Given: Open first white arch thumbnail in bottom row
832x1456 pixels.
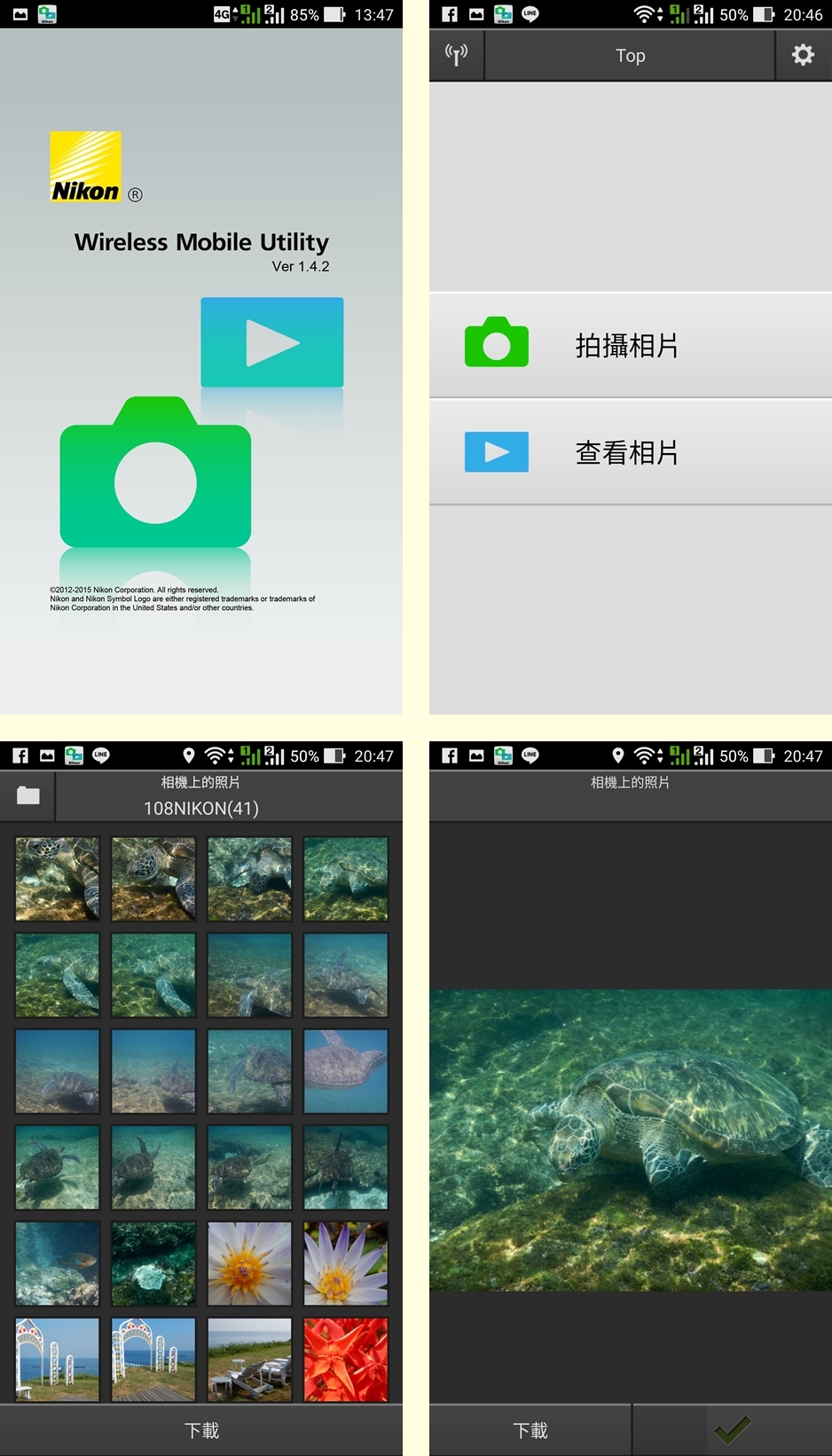Looking at the screenshot, I should [x=58, y=1359].
